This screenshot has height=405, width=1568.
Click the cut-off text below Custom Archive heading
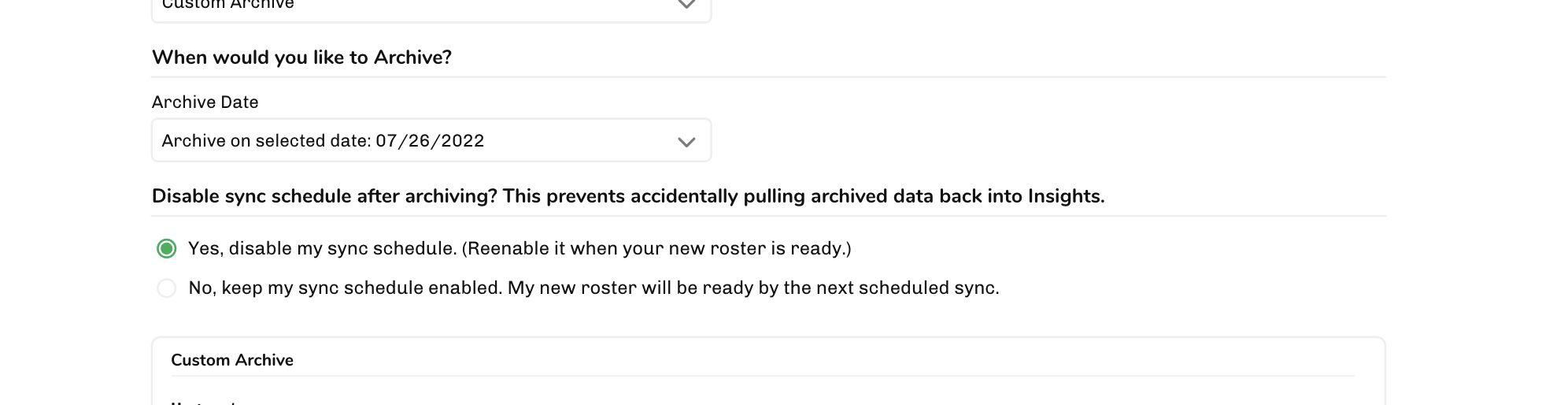click(203, 402)
